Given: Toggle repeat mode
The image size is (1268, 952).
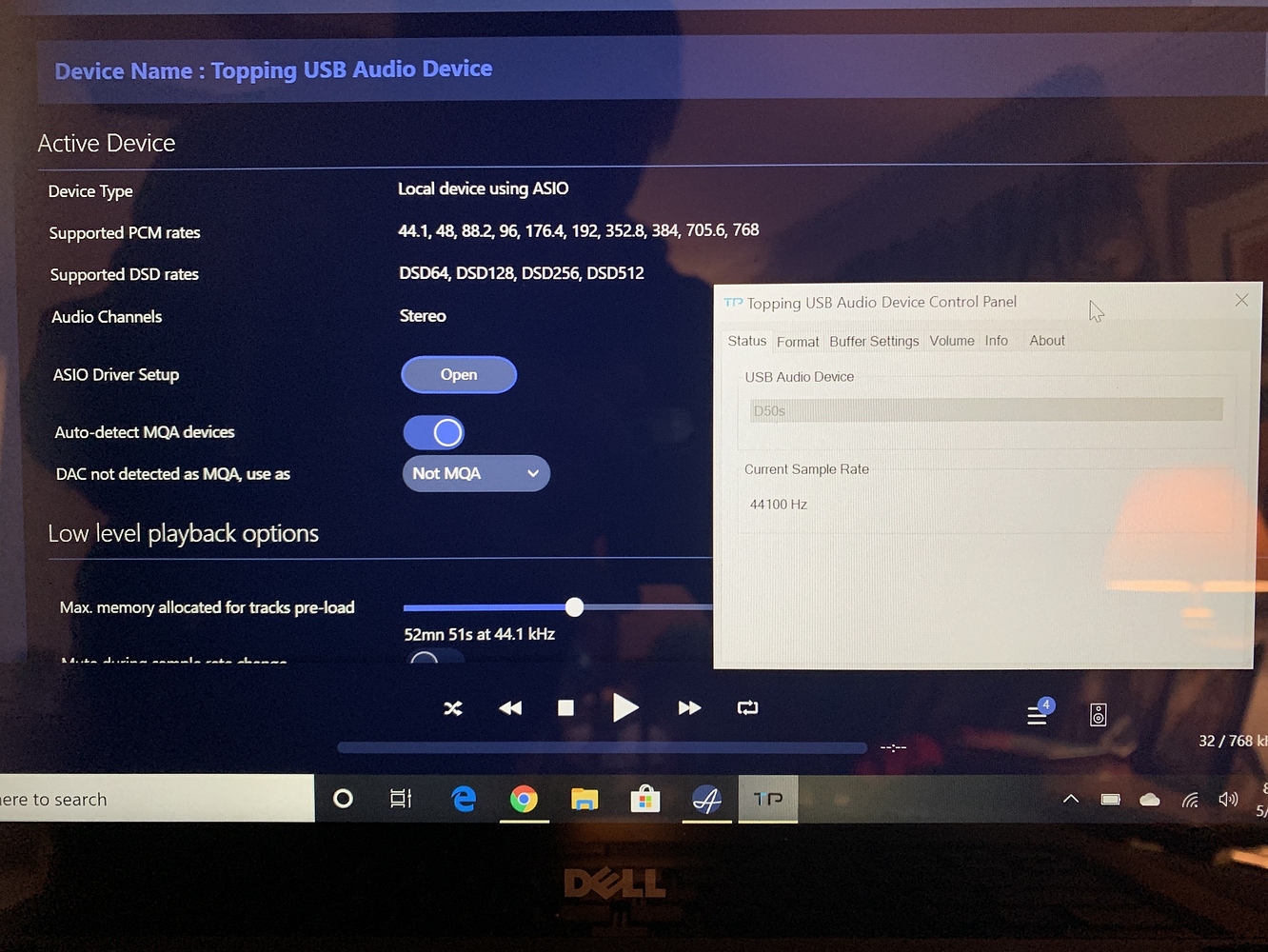Looking at the screenshot, I should point(747,707).
